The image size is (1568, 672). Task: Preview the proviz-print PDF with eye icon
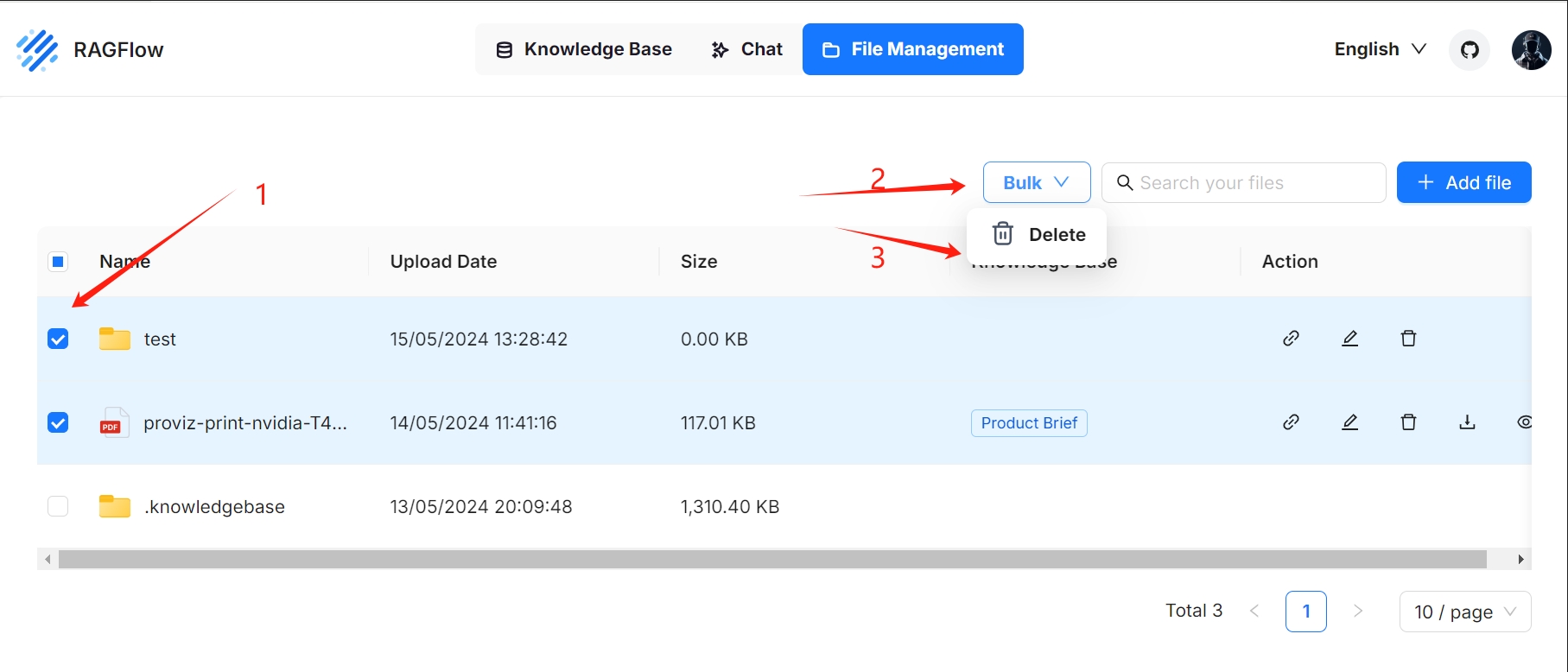(1524, 422)
